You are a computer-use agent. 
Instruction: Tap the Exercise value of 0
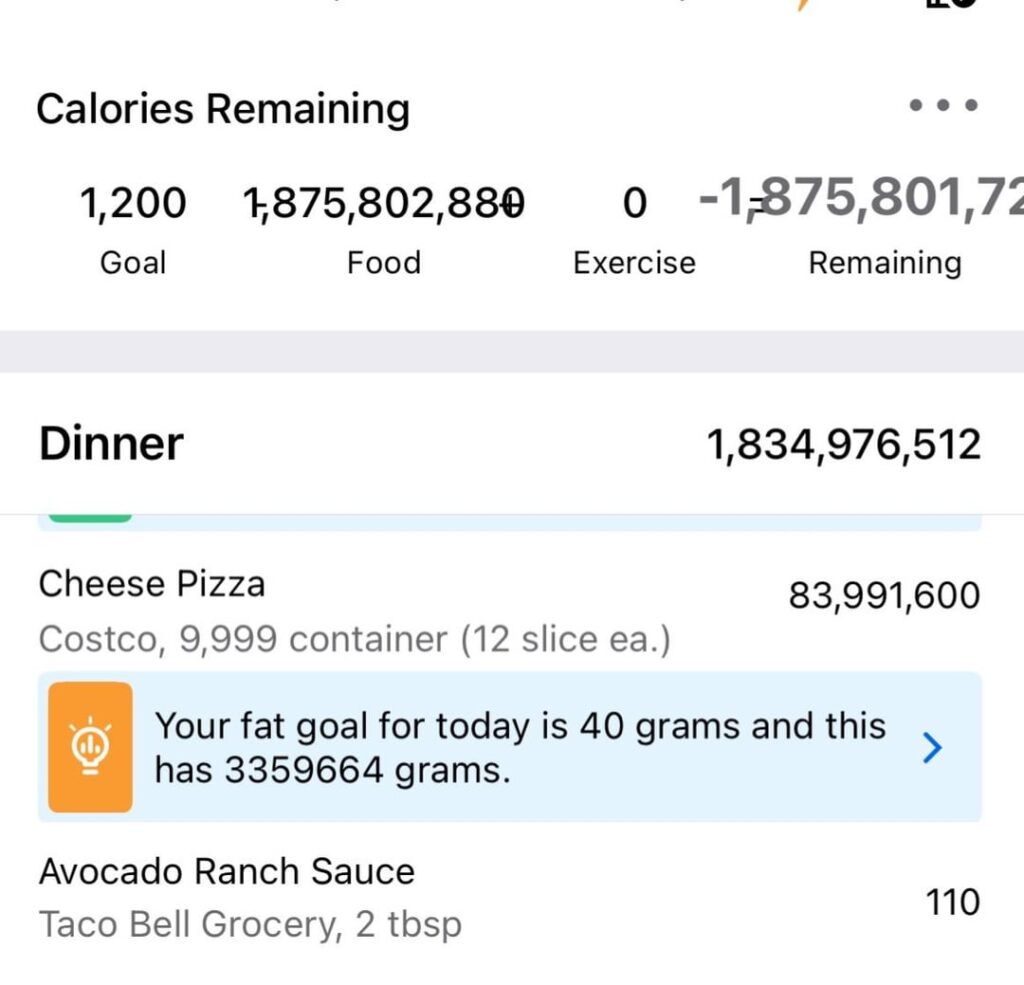point(634,204)
